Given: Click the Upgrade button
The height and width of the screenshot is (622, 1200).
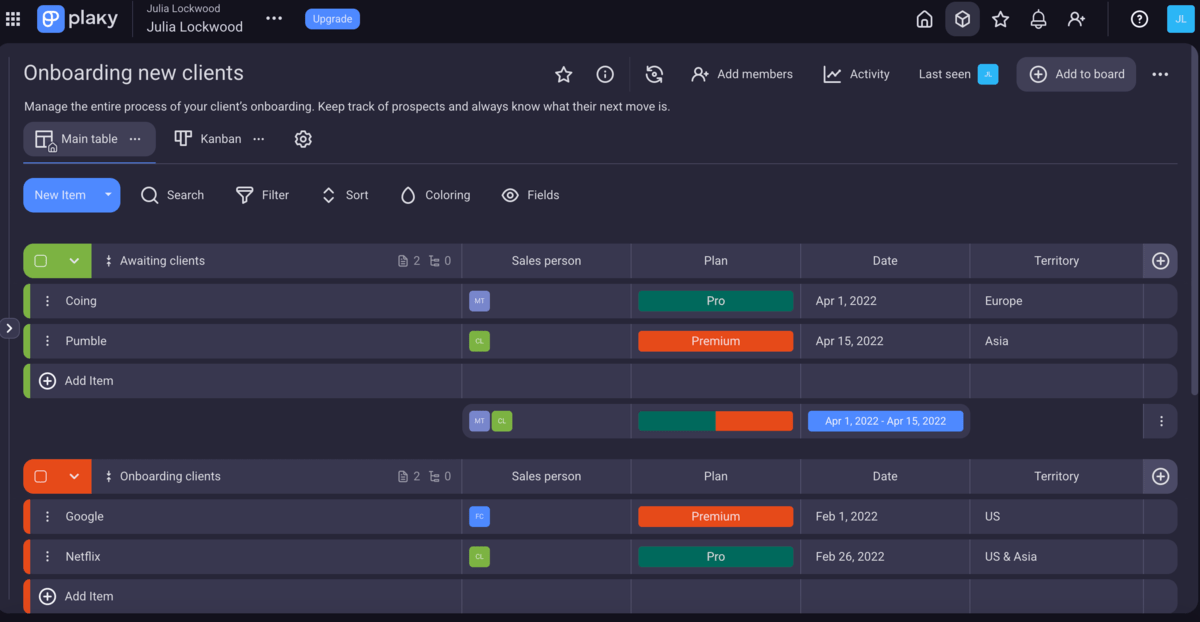Looking at the screenshot, I should point(332,18).
